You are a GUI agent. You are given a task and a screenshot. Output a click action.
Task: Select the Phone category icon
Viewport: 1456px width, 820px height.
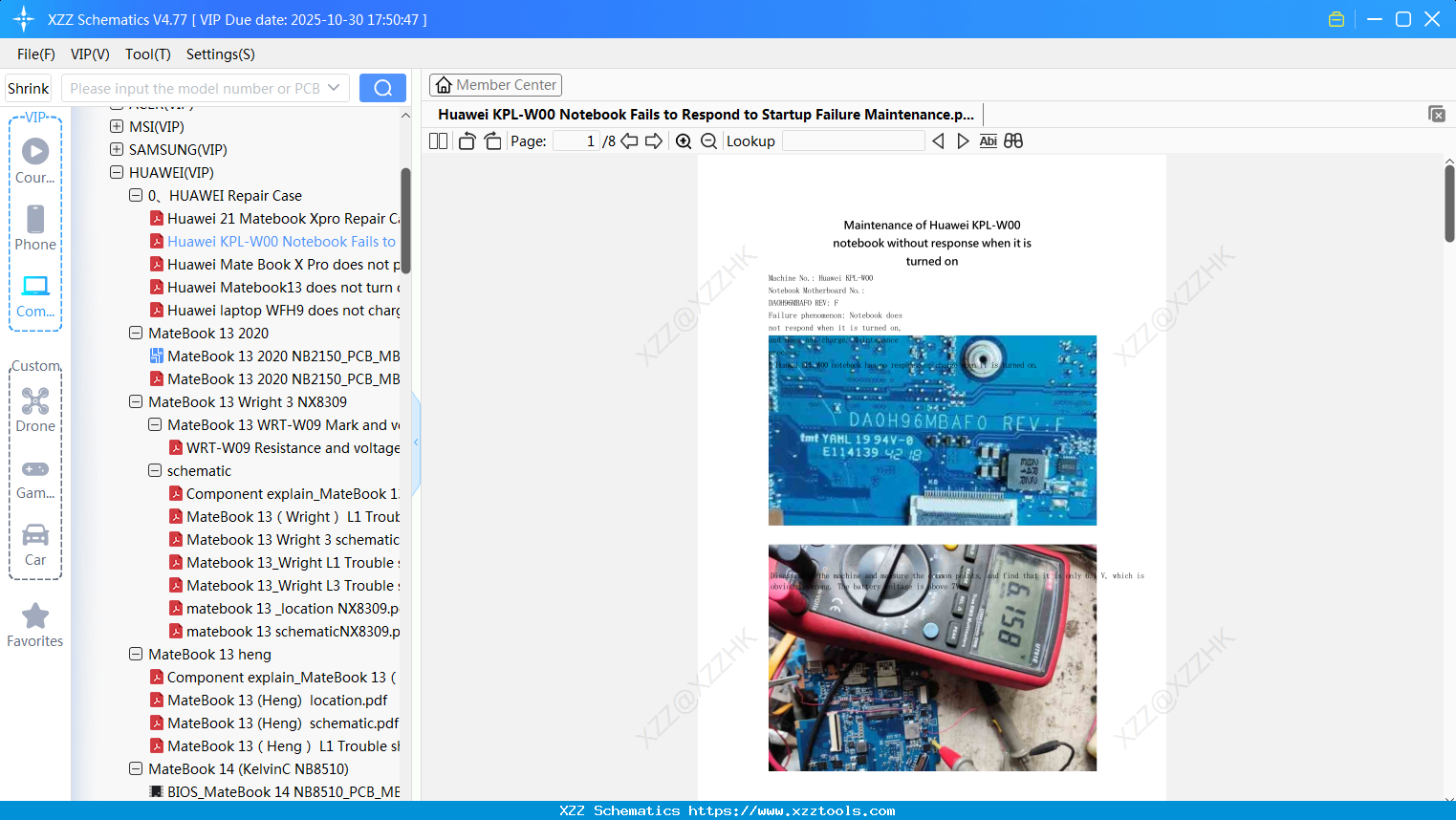(35, 228)
